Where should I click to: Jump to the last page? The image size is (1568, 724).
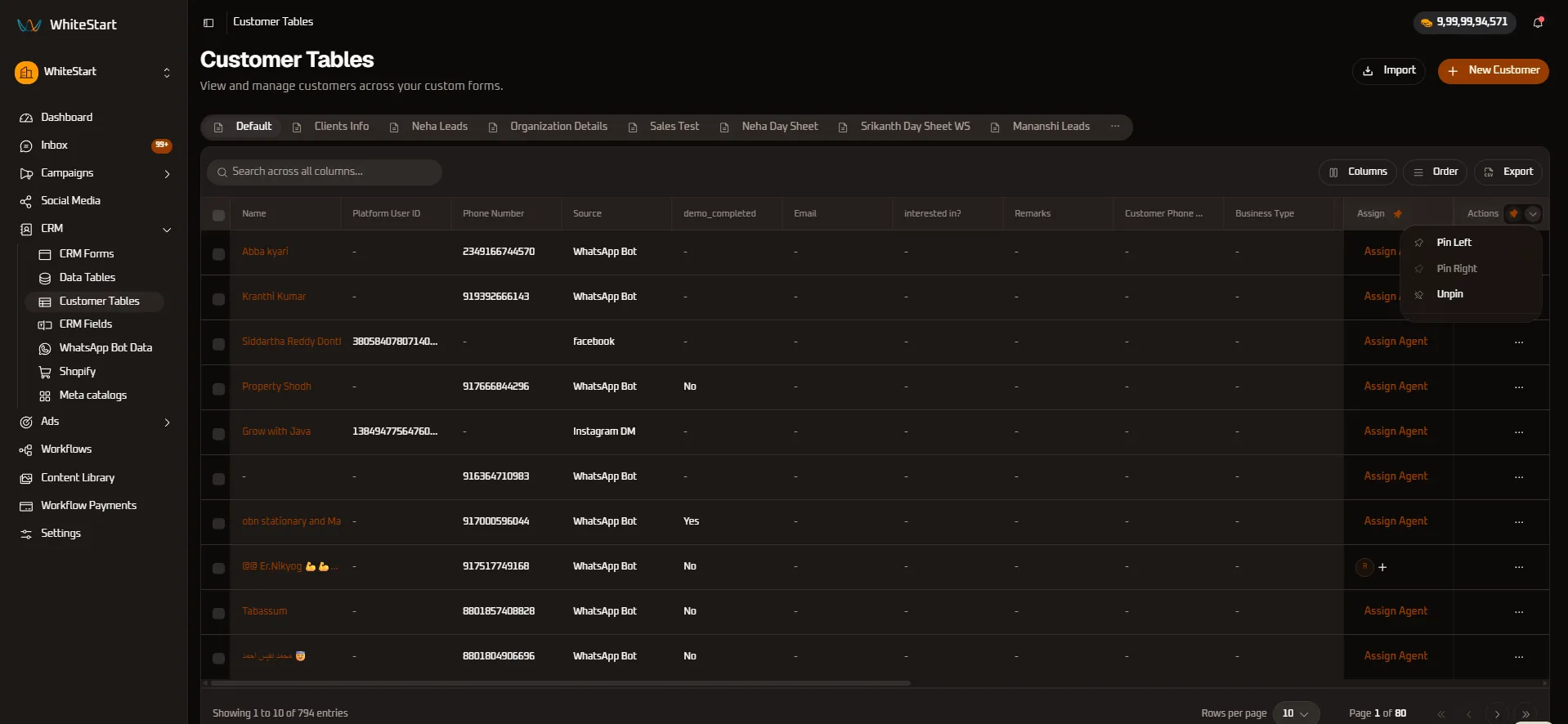coord(1525,713)
